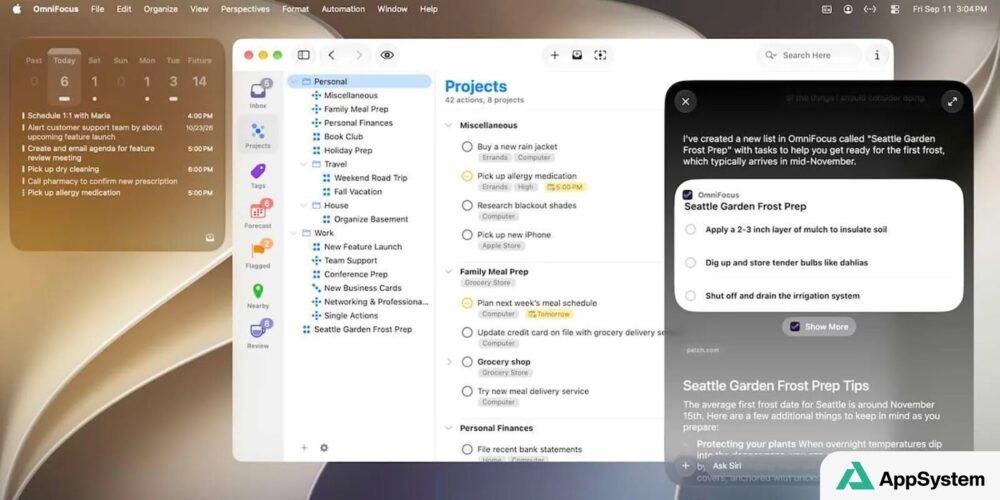Viewport: 1000px width, 500px height.
Task: Select Today column in Forecast widget
Action: point(64,77)
